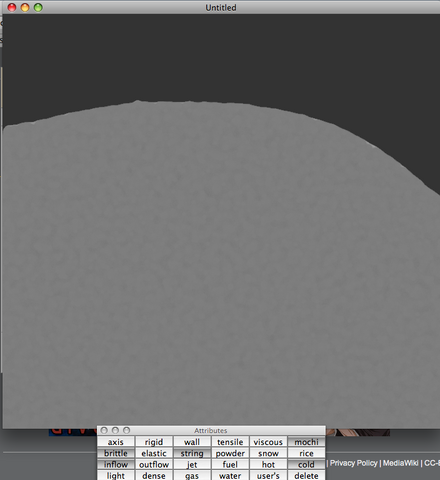Screen dimensions: 440x480
Task: Disable the string attribute
Action: tap(192, 453)
